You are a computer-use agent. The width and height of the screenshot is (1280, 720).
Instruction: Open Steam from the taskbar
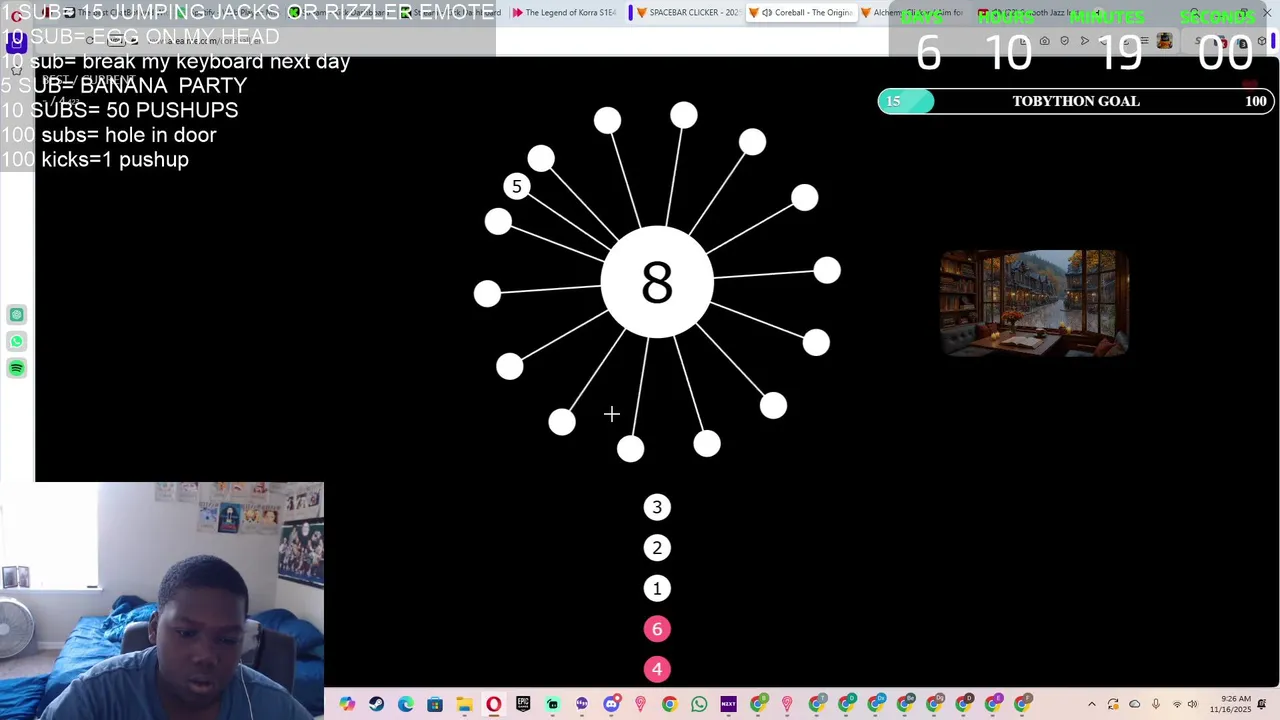click(x=376, y=704)
